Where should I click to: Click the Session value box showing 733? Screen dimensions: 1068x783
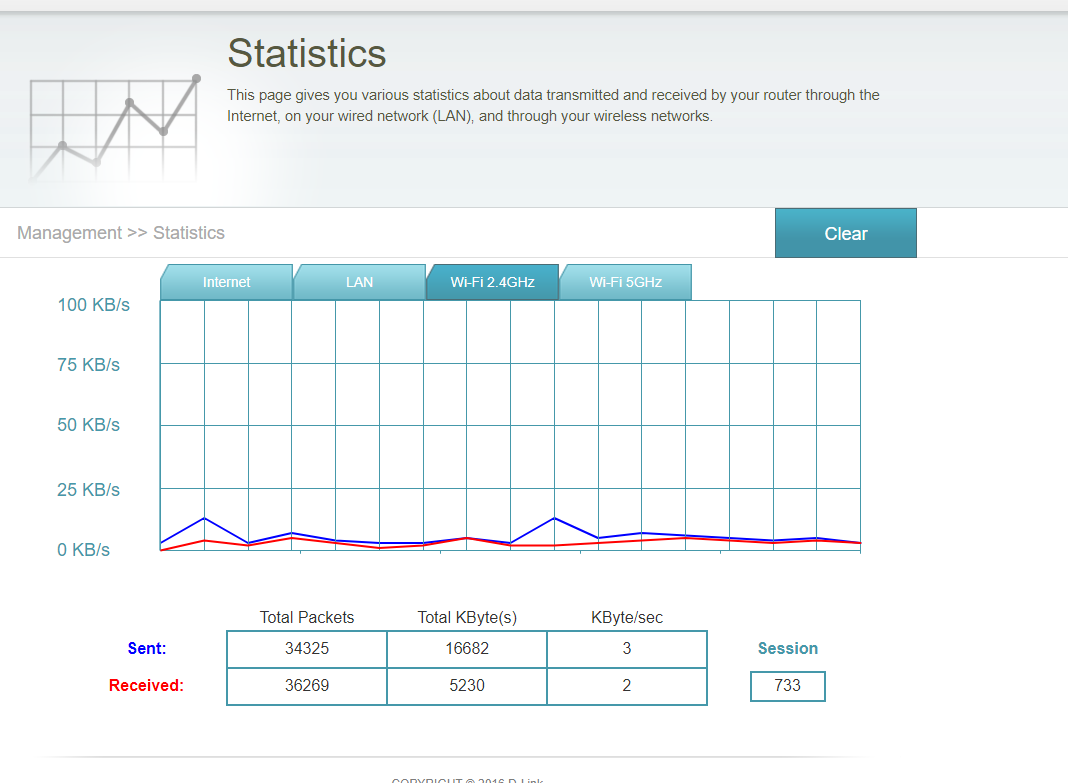point(787,686)
